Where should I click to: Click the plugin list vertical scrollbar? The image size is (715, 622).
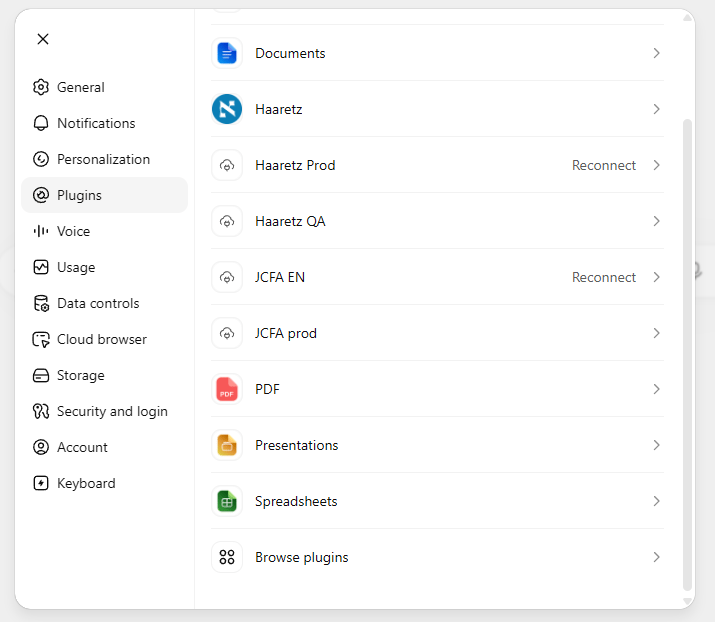[x=687, y=354]
